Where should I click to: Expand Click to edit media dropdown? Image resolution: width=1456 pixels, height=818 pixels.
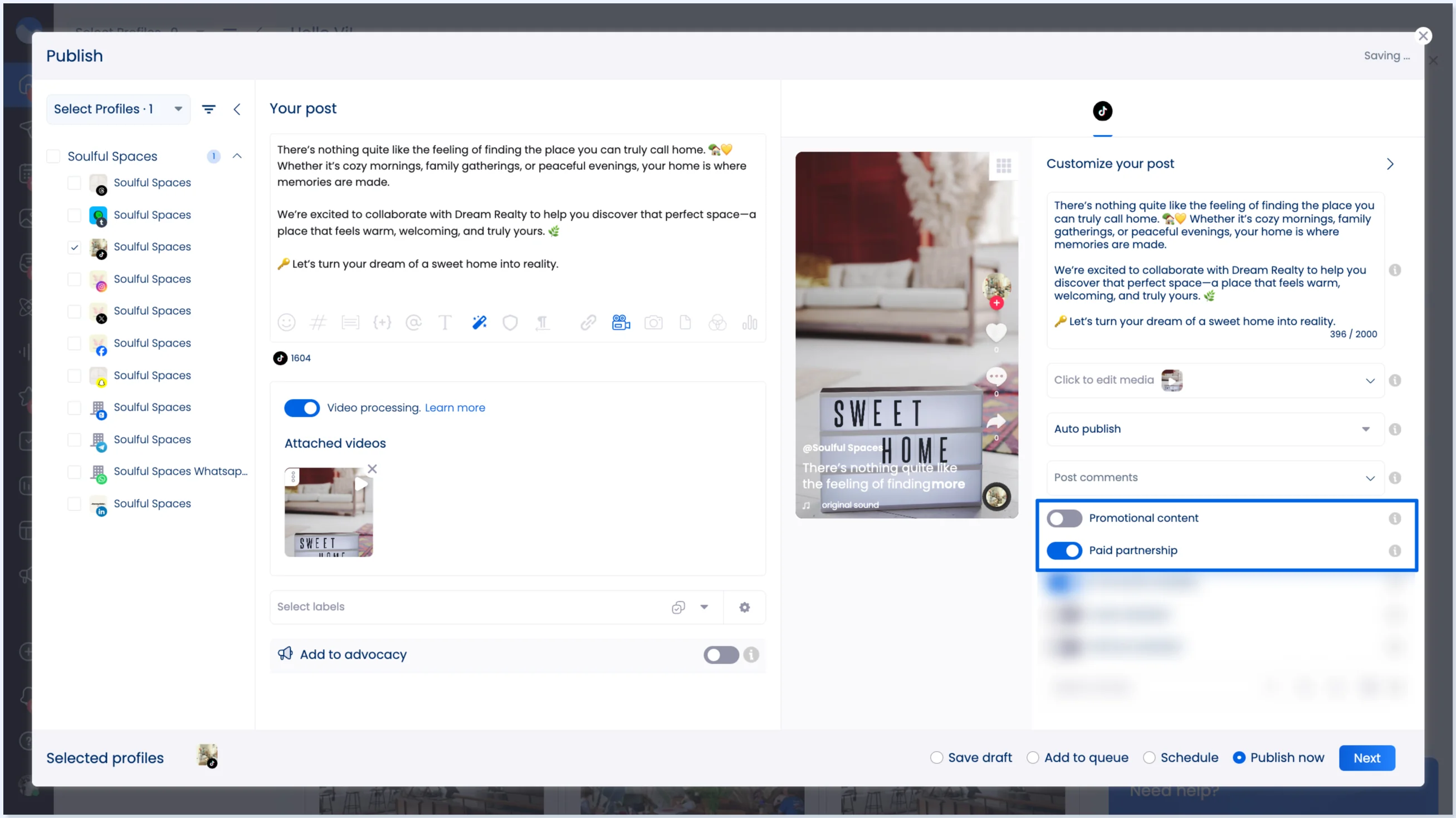tap(1370, 381)
